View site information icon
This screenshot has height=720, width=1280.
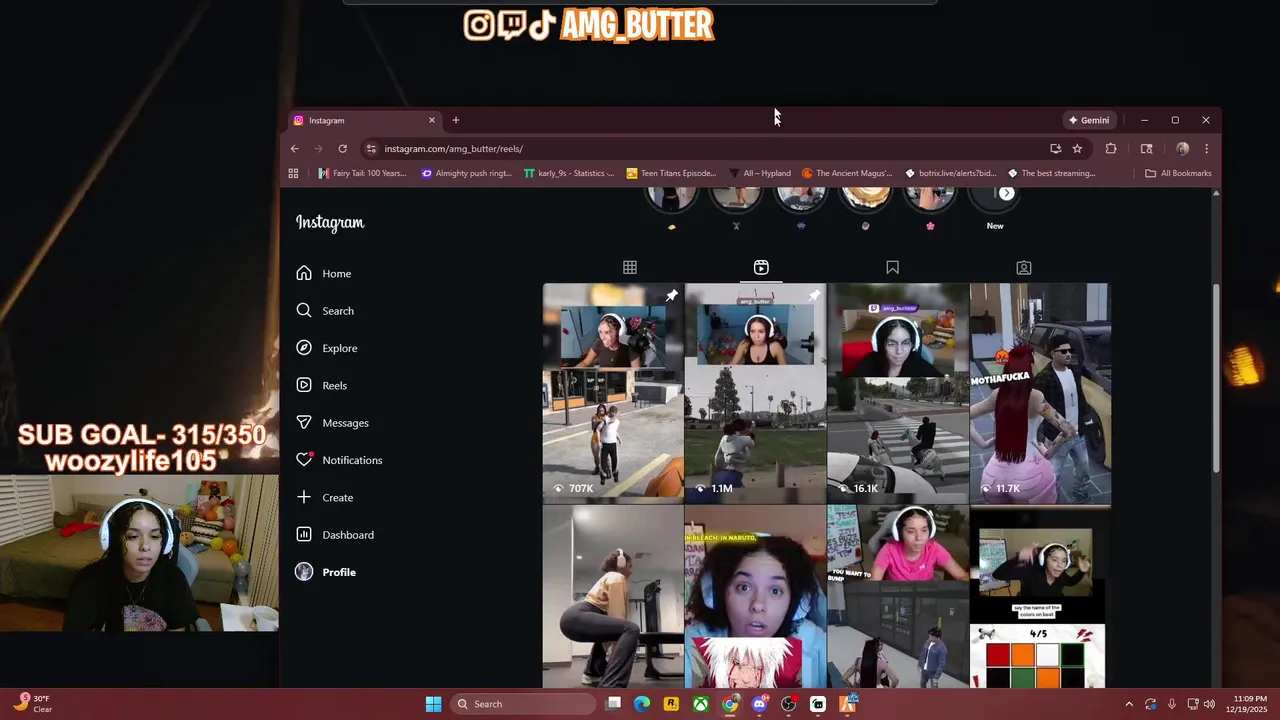[371, 149]
